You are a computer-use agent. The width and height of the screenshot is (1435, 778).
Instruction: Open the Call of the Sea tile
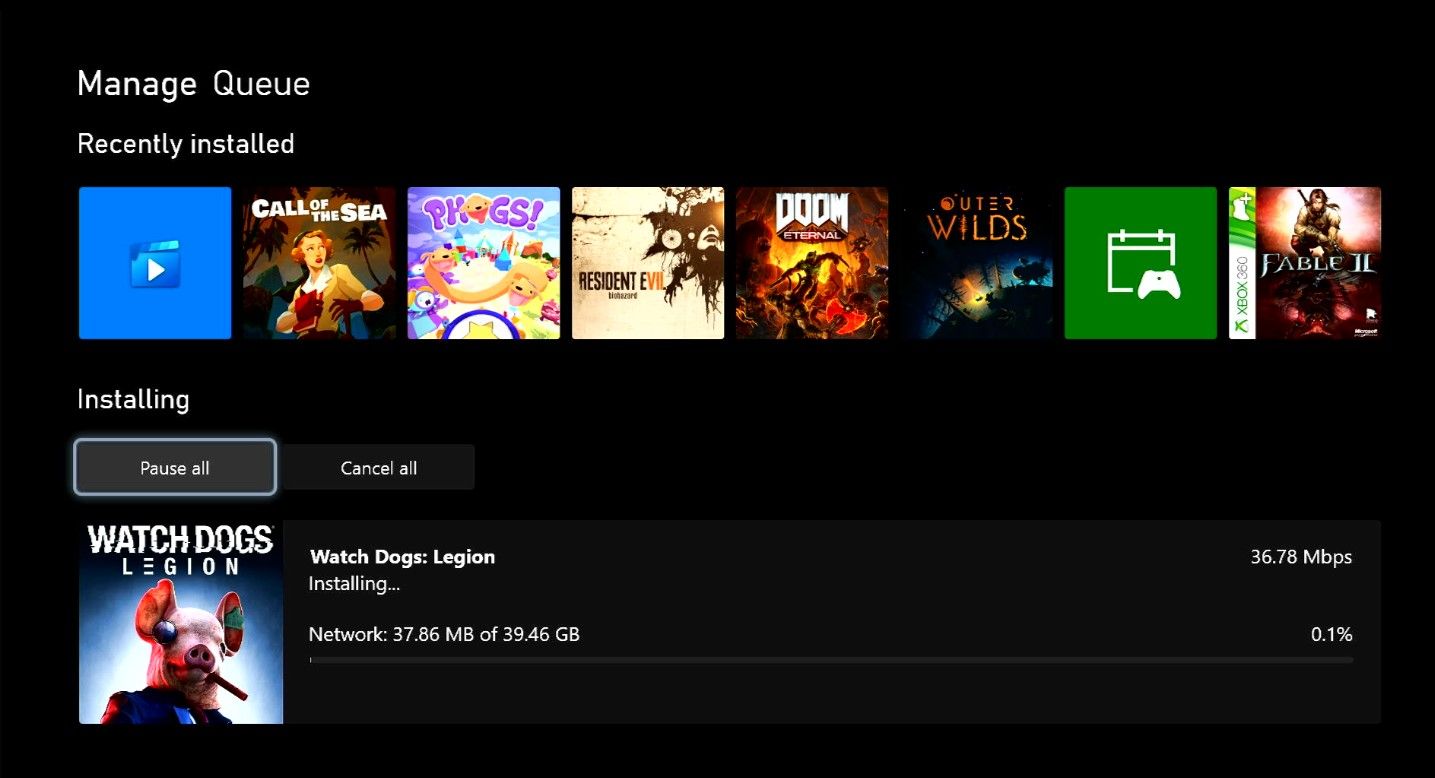point(319,263)
